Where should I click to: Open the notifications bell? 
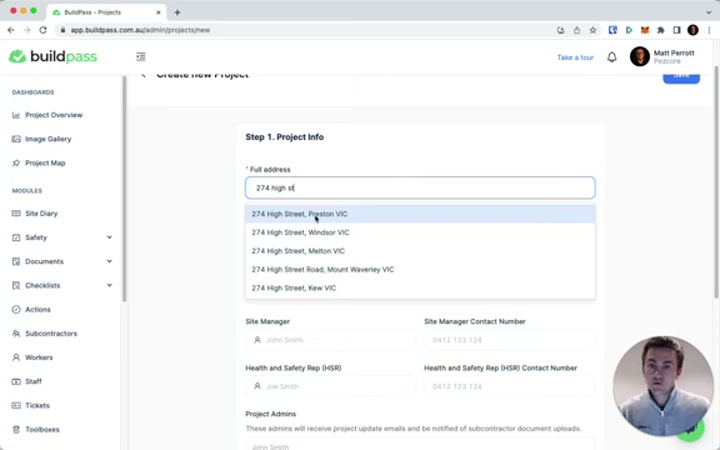coord(612,57)
